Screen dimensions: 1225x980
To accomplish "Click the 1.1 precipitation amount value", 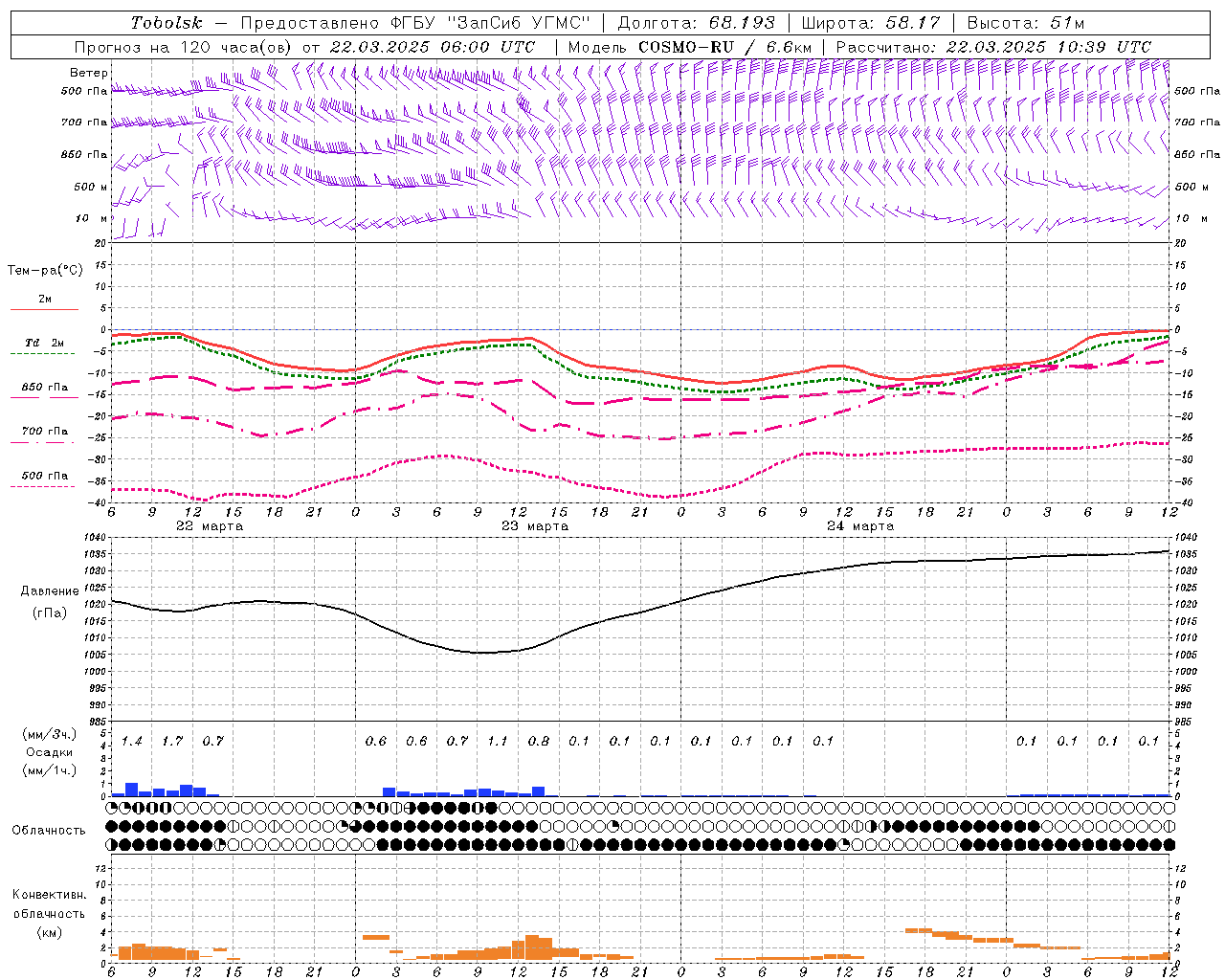I will click(x=498, y=741).
